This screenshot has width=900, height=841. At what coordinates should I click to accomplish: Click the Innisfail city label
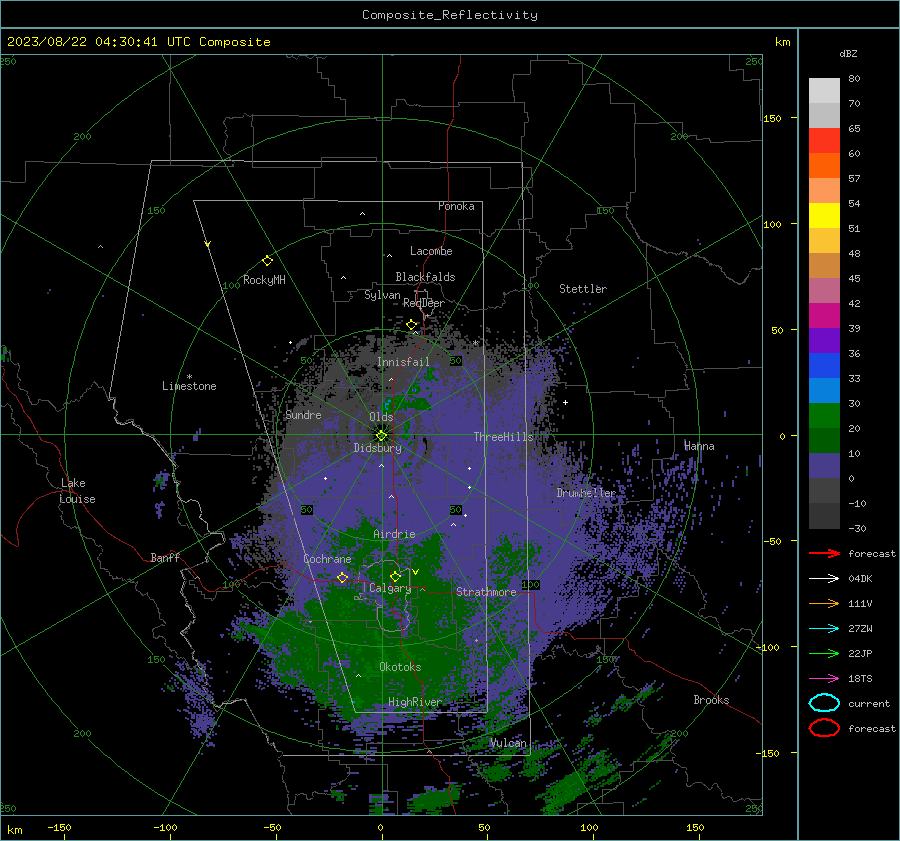point(403,362)
